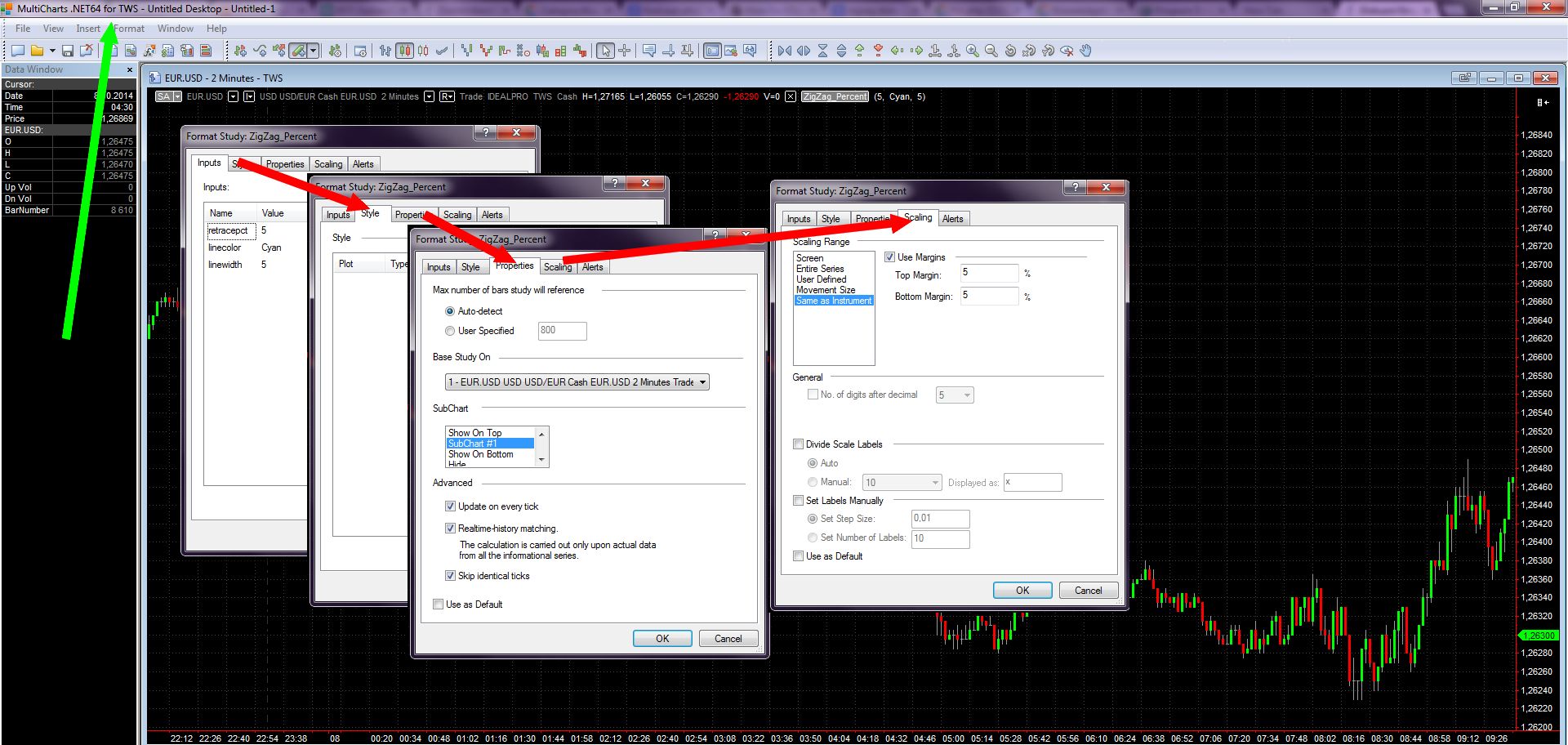Select the hollow candlestick chart style icon
Image resolution: width=1568 pixels, height=745 pixels.
[x=423, y=51]
